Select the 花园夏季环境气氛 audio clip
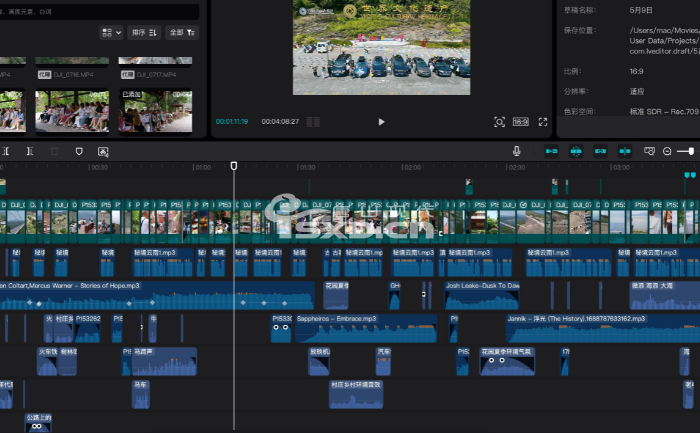This screenshot has width=700, height=433. pos(507,362)
